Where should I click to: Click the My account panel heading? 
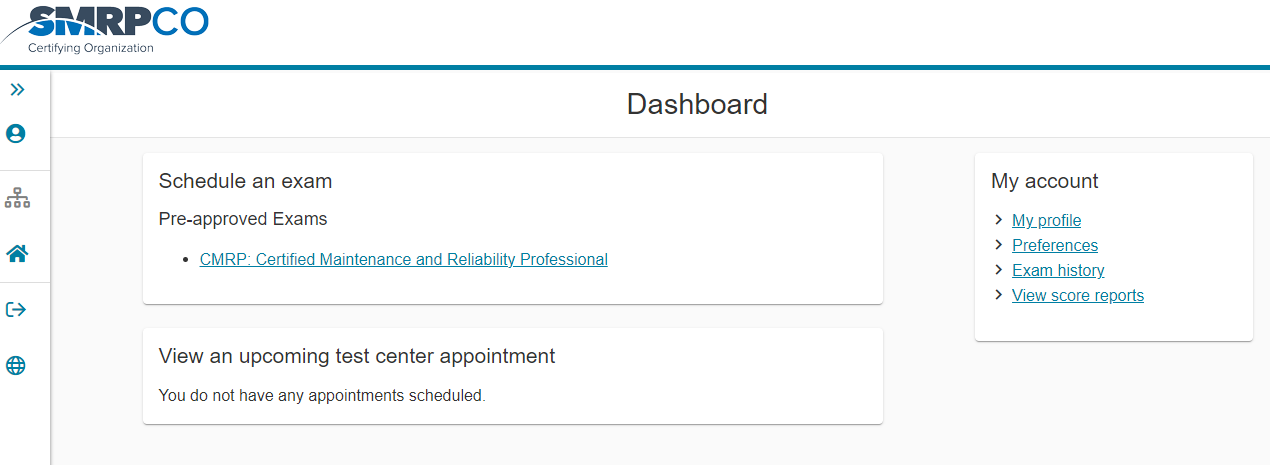[1044, 181]
